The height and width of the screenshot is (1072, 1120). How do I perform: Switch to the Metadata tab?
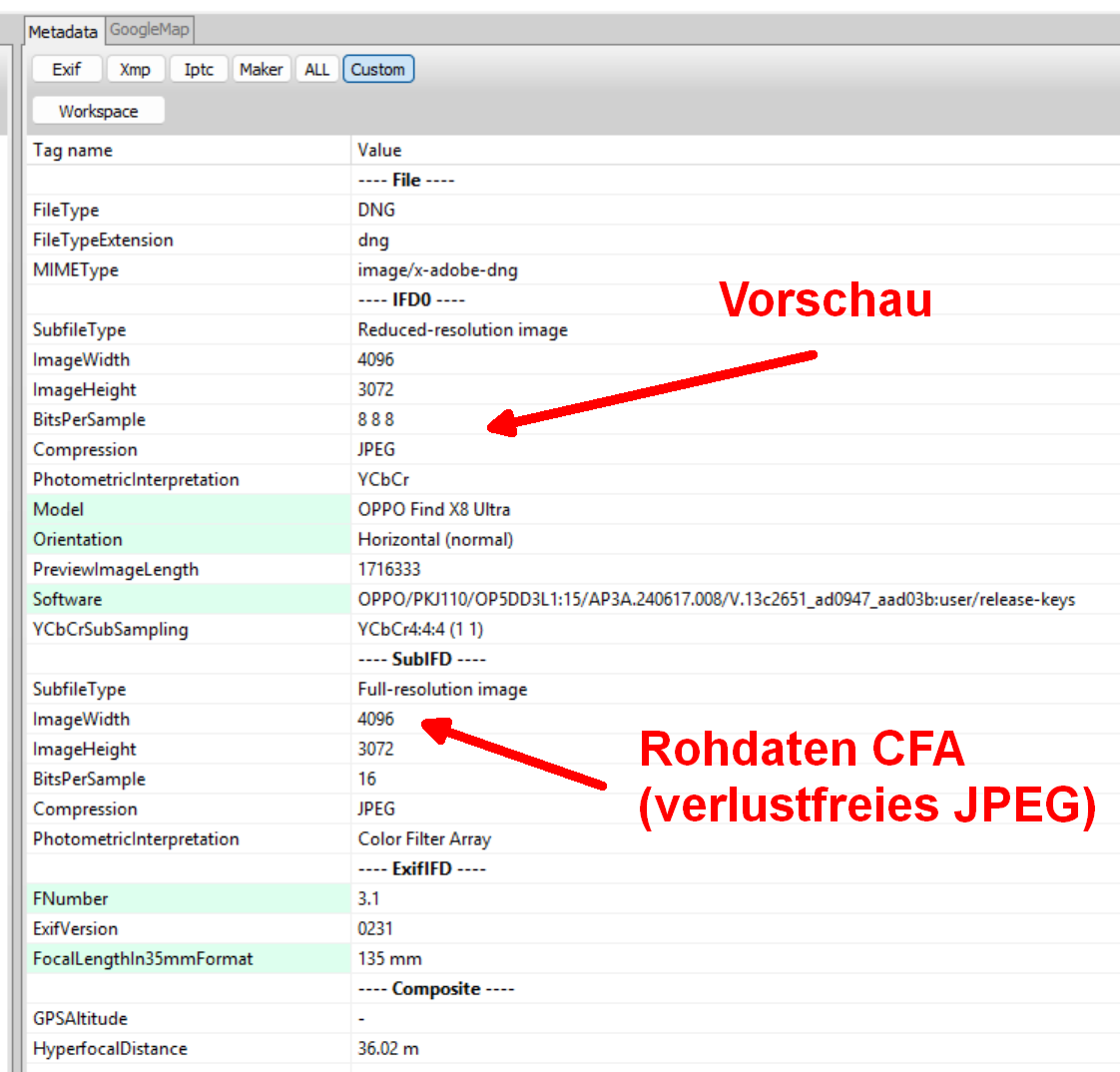coord(63,32)
